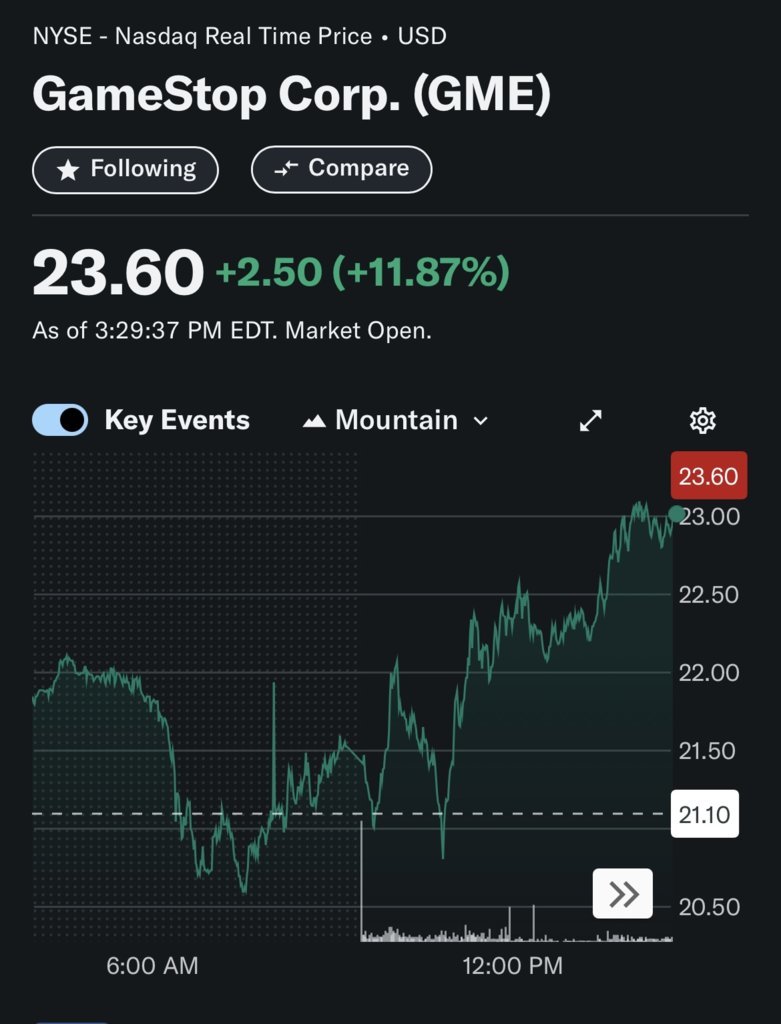Click the 'As of 3:29:37 PM EDT' text
This screenshot has width=781, height=1024.
click(x=155, y=330)
